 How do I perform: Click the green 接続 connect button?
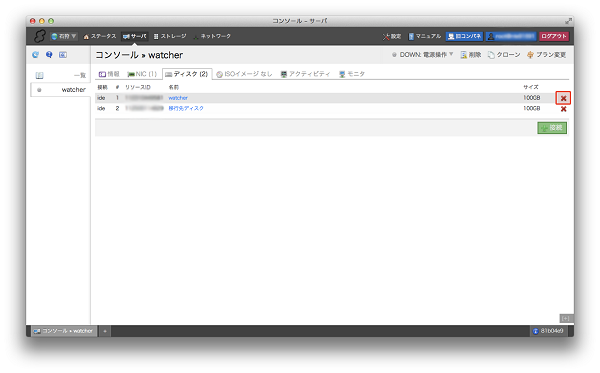[552, 128]
